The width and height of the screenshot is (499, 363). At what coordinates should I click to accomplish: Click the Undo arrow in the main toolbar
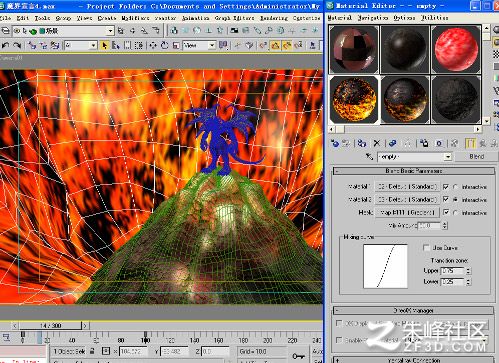(x=5, y=45)
